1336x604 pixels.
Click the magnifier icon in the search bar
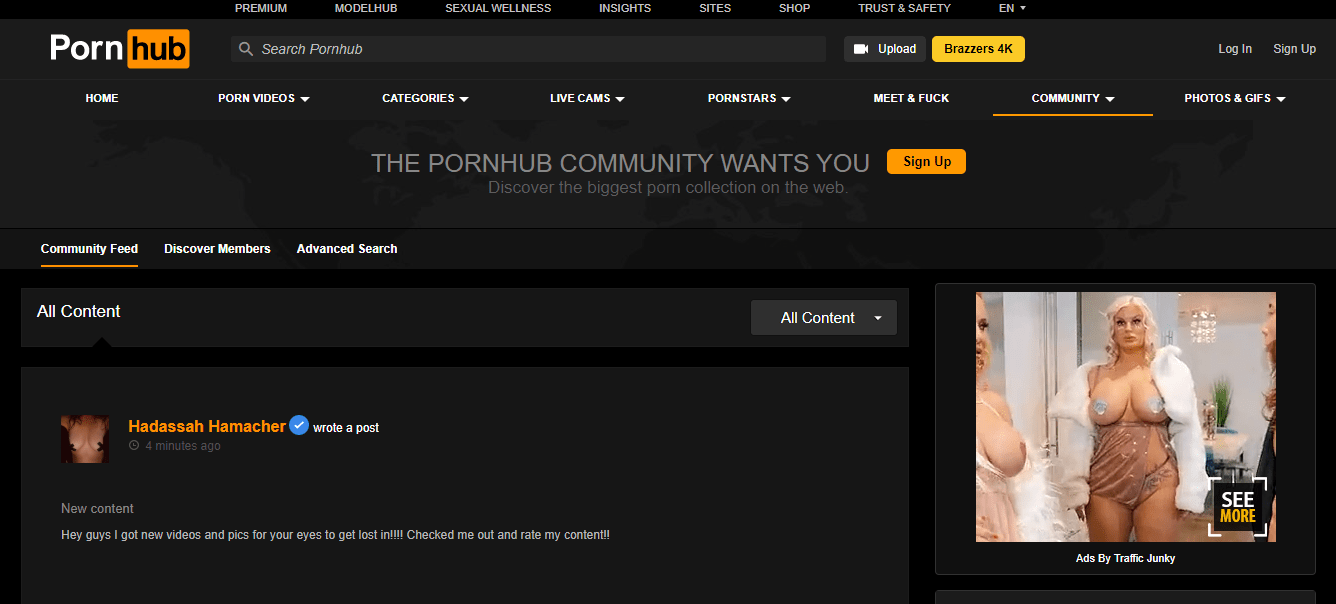coord(246,49)
